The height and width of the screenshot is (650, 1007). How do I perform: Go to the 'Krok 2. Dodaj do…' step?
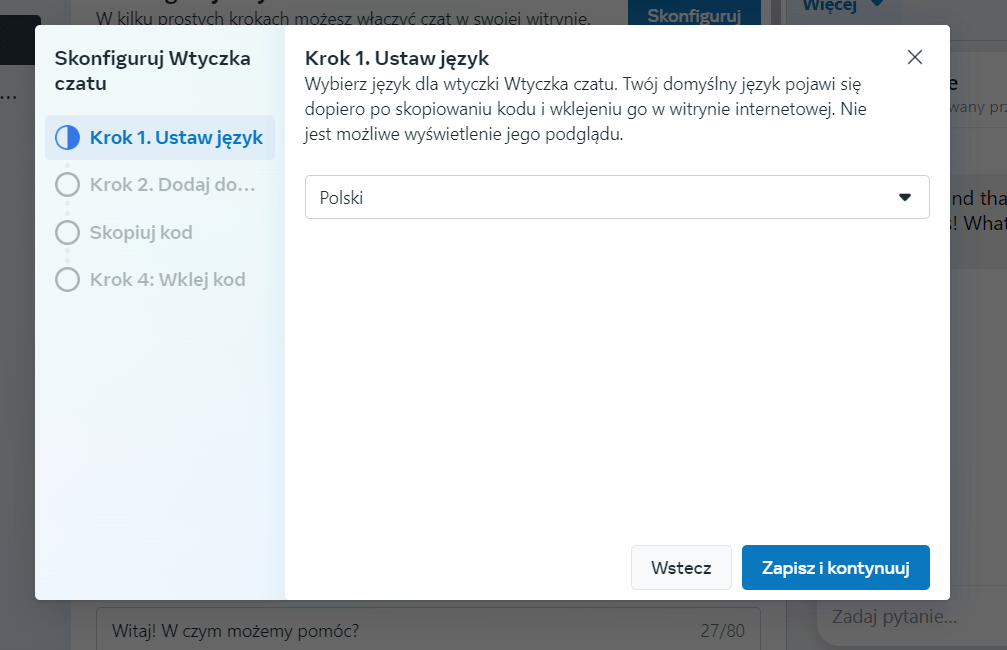click(x=172, y=185)
